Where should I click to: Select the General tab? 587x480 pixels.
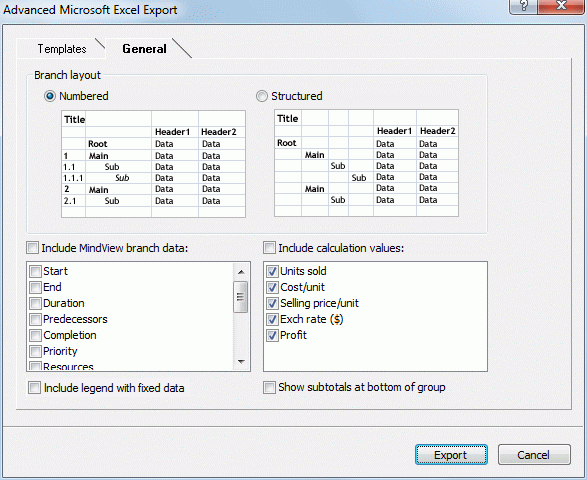pos(145,49)
